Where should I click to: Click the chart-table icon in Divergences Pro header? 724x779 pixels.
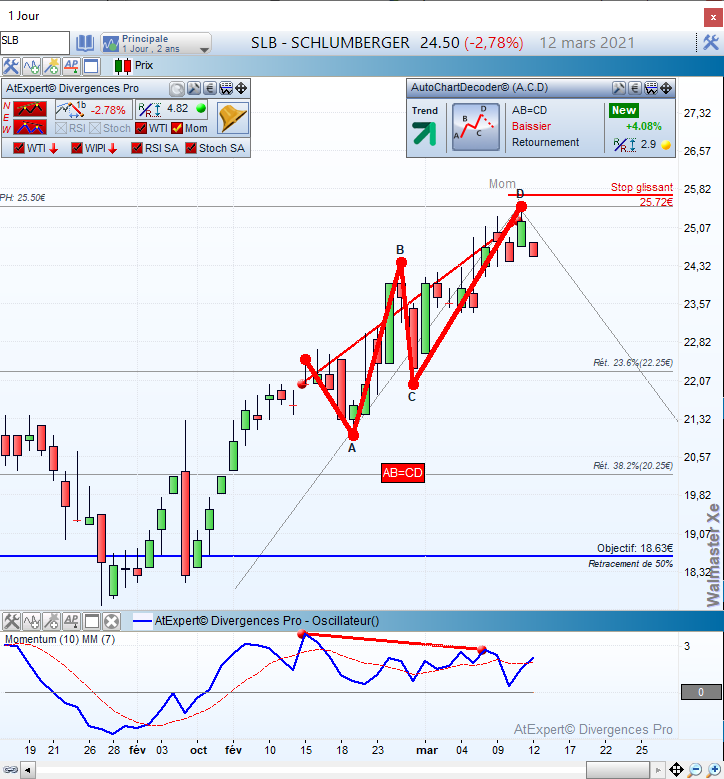(226, 89)
